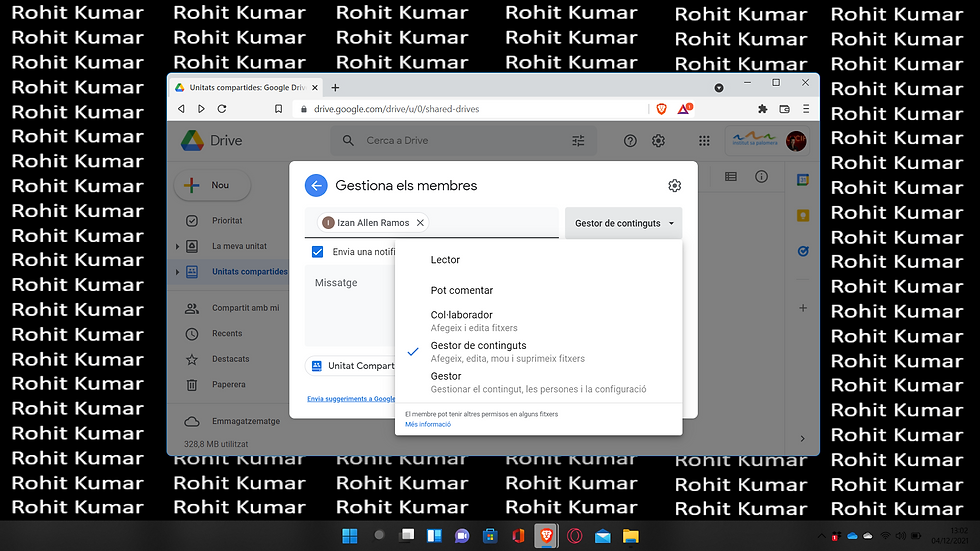980x551 pixels.
Task: Open the Més informació link
Action: click(x=428, y=424)
